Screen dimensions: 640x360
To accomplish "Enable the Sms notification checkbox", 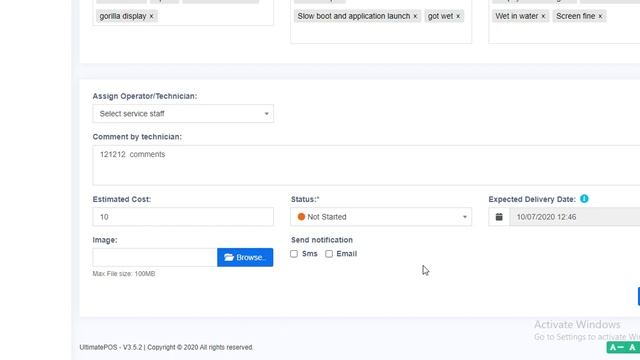I will click(x=294, y=254).
